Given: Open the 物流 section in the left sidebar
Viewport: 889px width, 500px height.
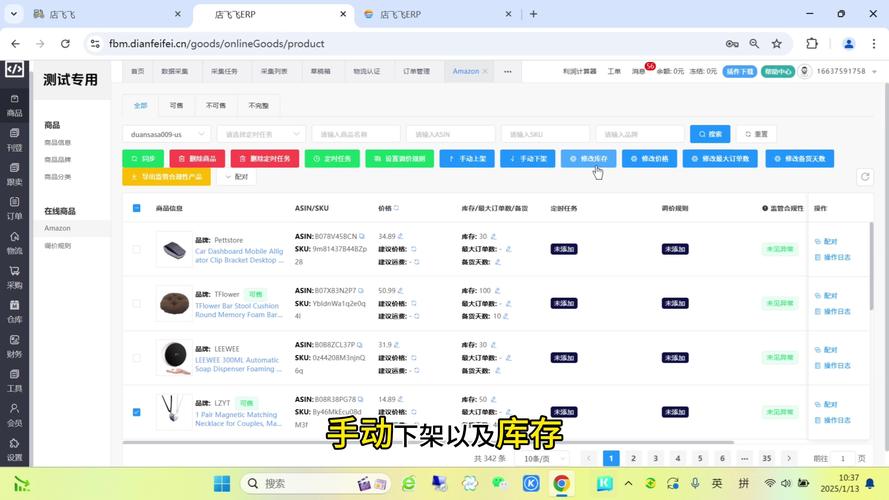Looking at the screenshot, I should (15, 243).
